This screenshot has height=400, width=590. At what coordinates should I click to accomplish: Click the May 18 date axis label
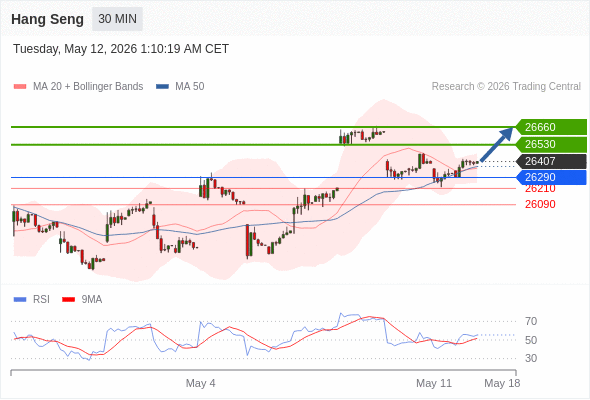coord(502,383)
